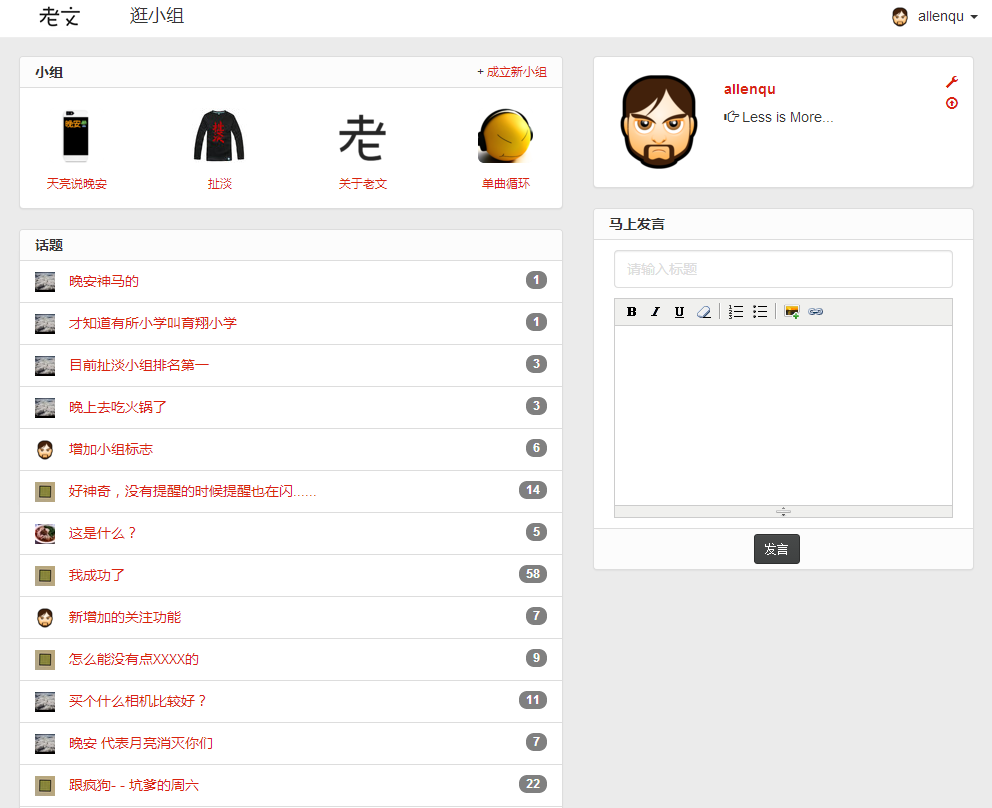Toggle bold formatting in editor

click(x=631, y=312)
